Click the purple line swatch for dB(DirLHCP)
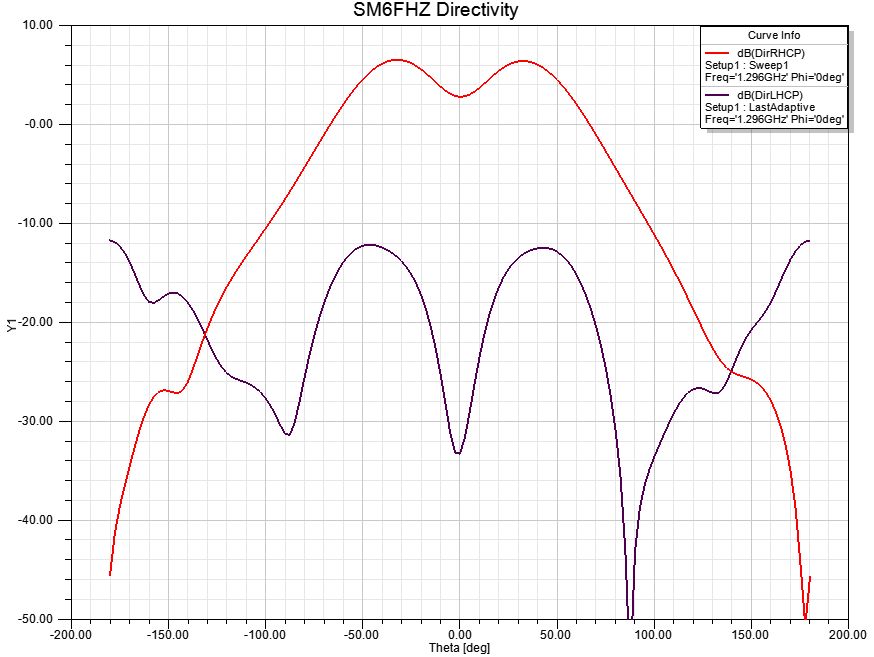The width and height of the screenshot is (874, 657). tap(719, 93)
